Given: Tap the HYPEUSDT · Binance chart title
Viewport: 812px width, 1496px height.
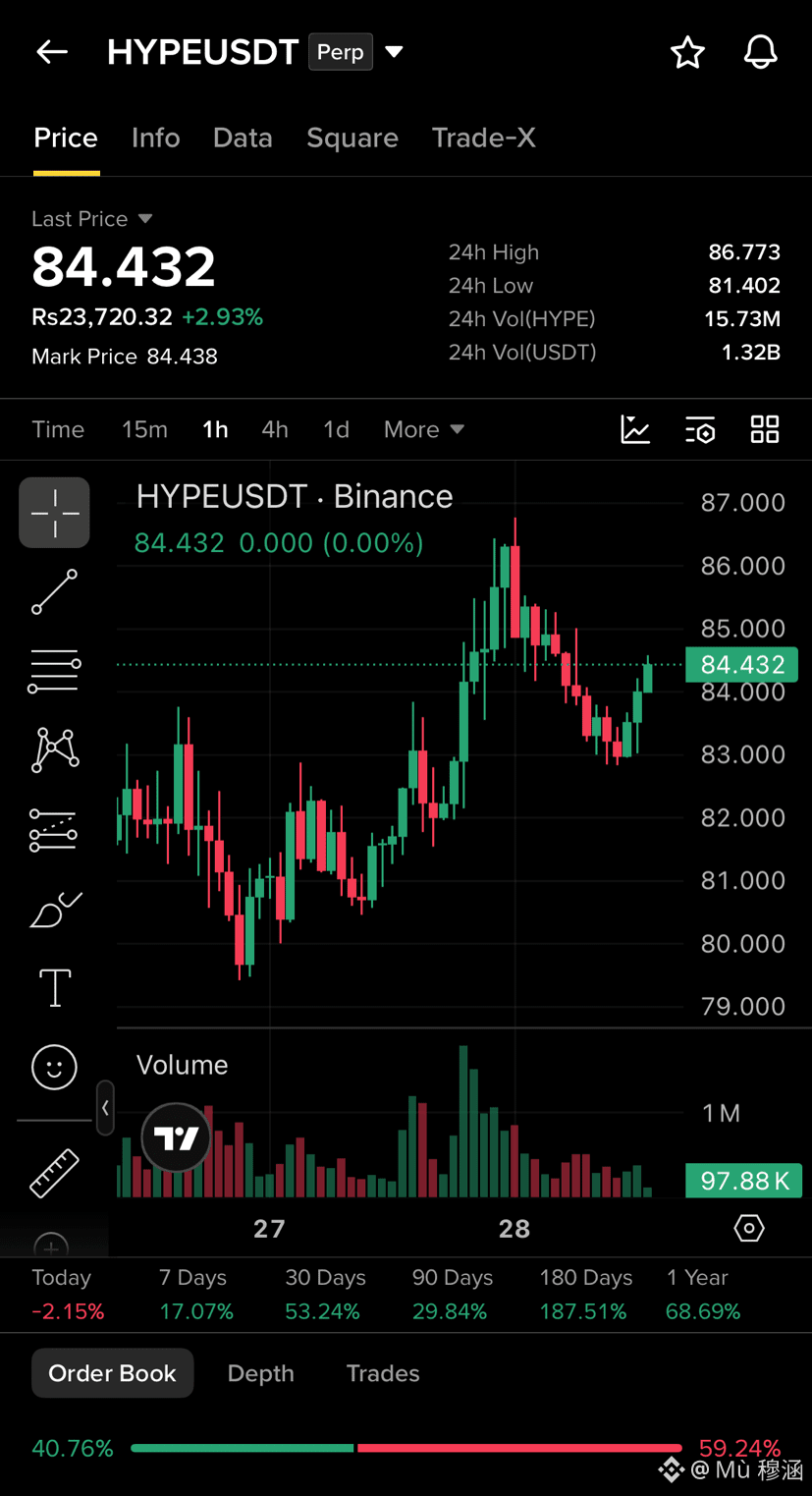Looking at the screenshot, I should click(295, 497).
